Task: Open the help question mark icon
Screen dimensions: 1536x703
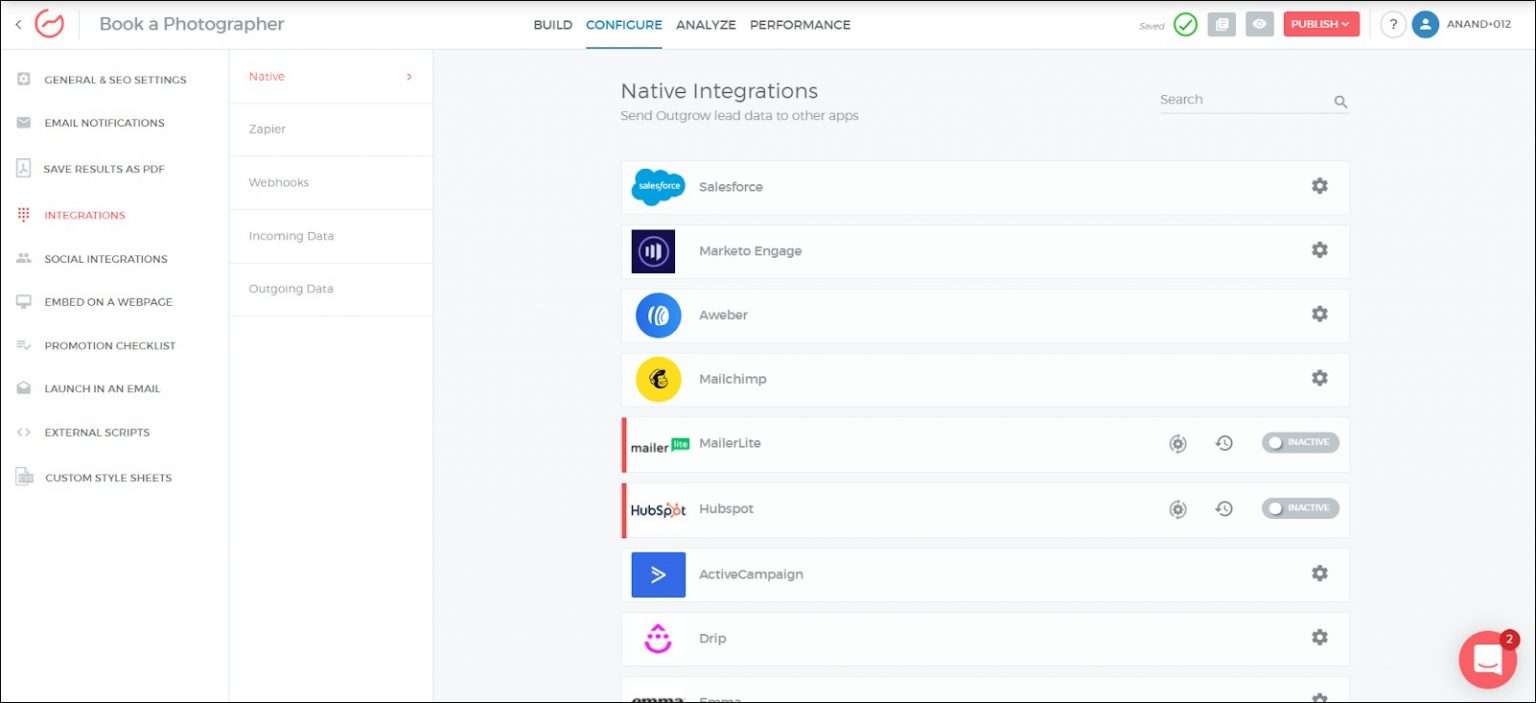Action: [1393, 24]
